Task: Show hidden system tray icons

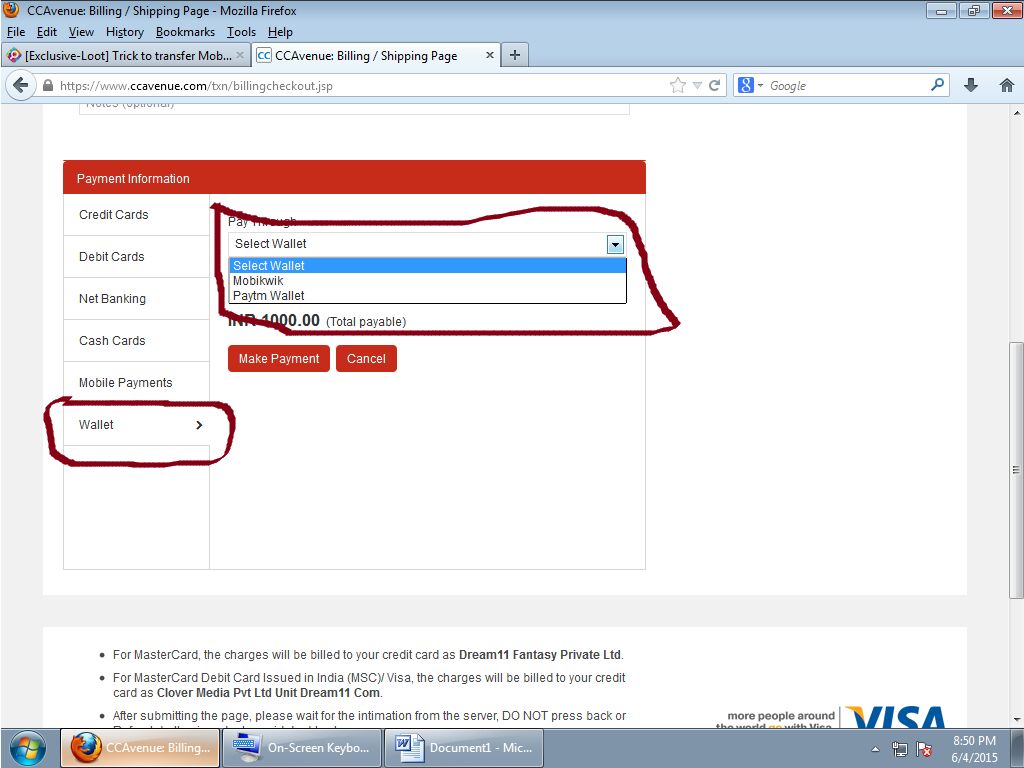Action: coord(875,749)
